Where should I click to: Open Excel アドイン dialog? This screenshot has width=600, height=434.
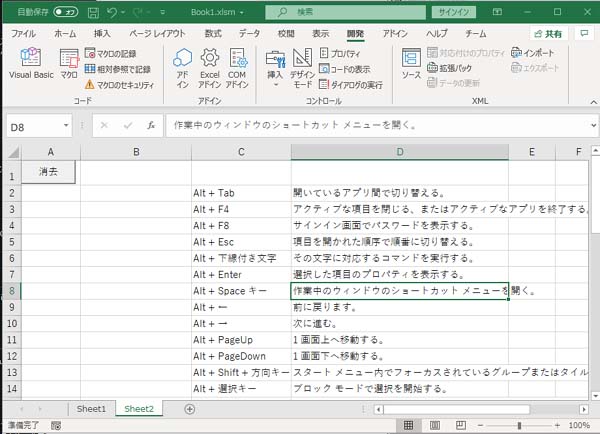tap(209, 66)
